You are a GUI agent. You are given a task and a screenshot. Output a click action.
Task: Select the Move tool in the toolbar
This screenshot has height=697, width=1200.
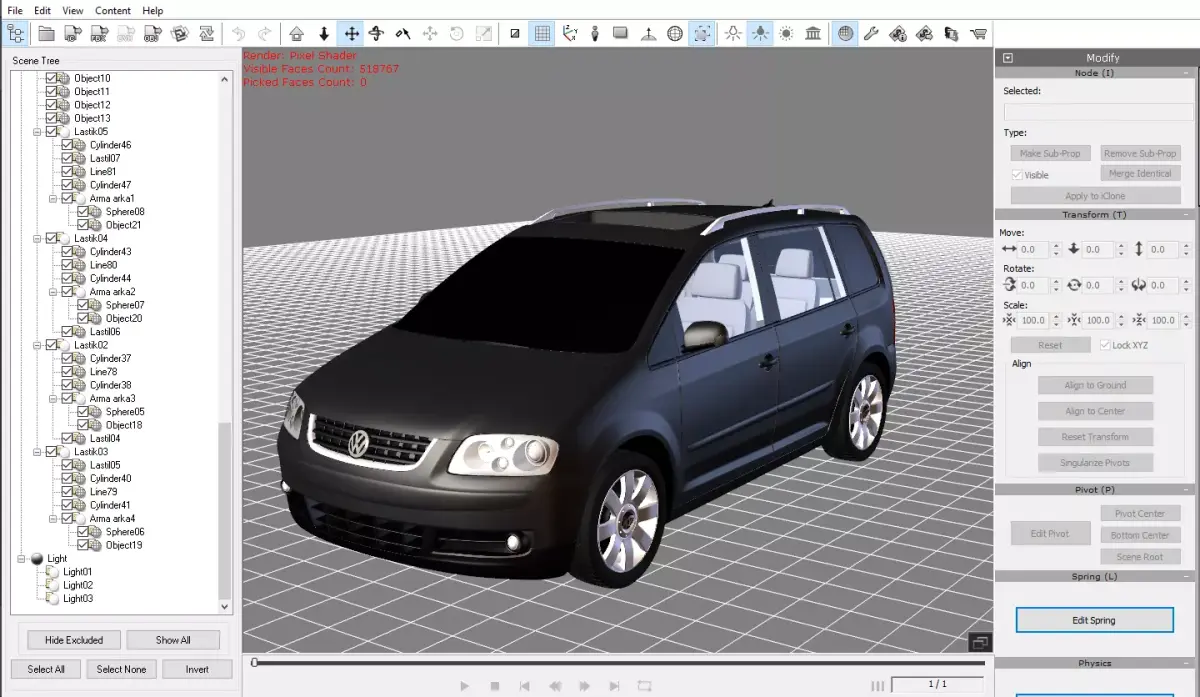(x=352, y=33)
